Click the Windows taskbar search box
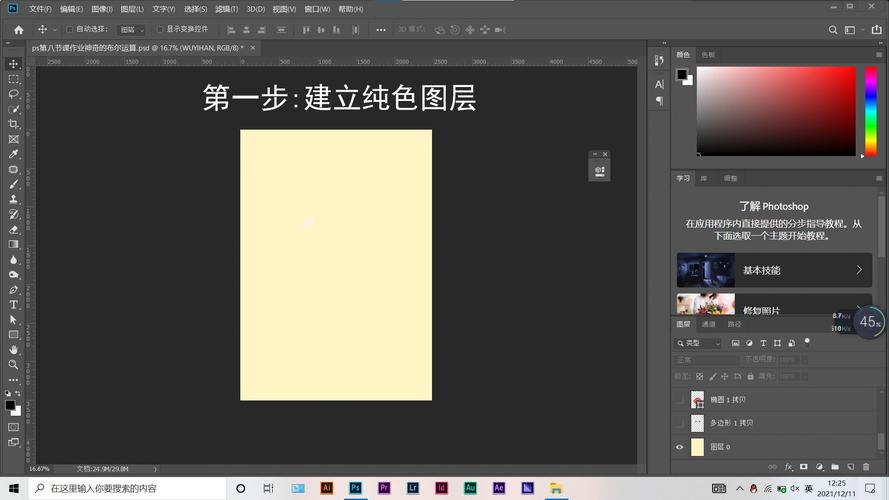The width and height of the screenshot is (889, 500). 127,488
